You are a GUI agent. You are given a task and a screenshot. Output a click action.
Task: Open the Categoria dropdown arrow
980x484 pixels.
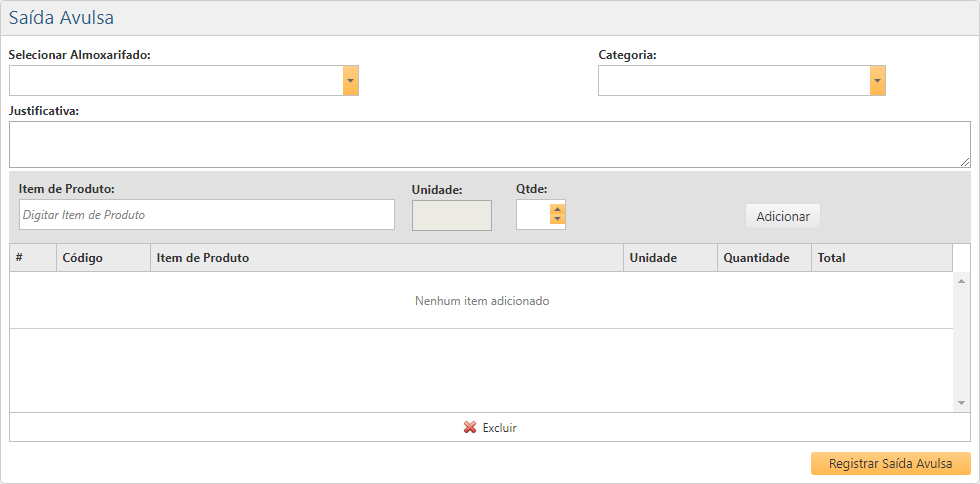point(878,81)
